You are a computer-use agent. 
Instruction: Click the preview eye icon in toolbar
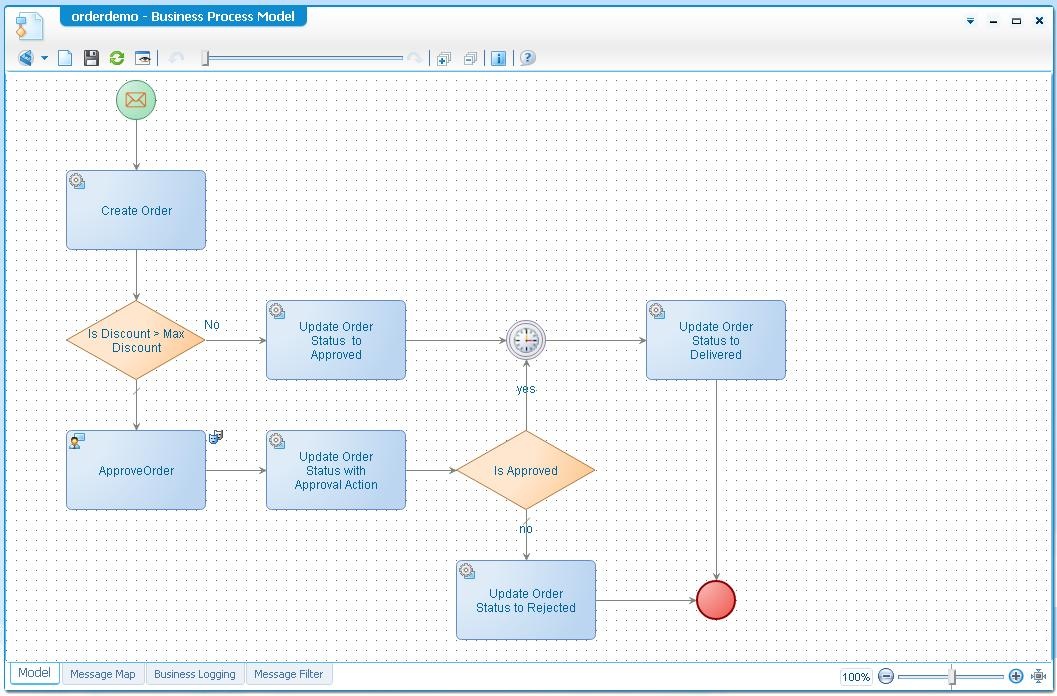(143, 58)
